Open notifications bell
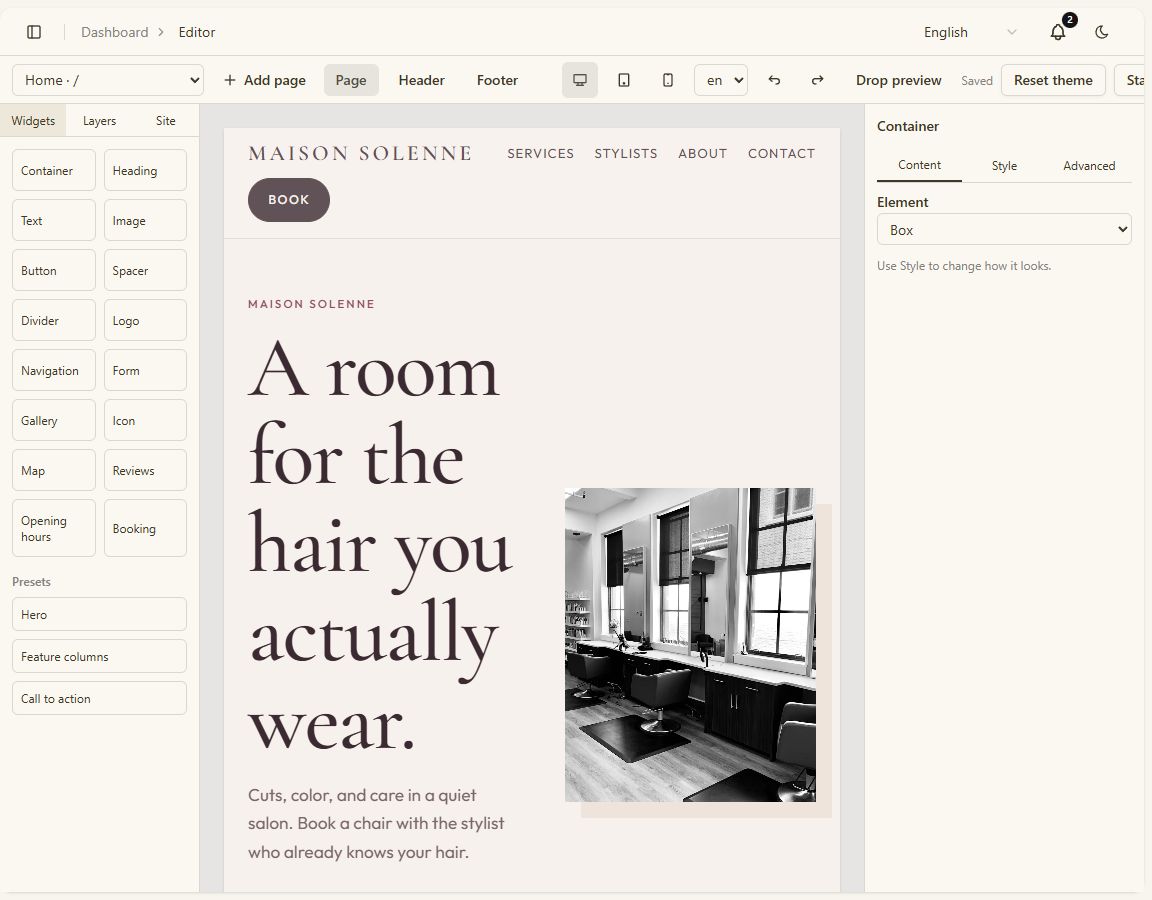The image size is (1152, 900). click(x=1058, y=32)
